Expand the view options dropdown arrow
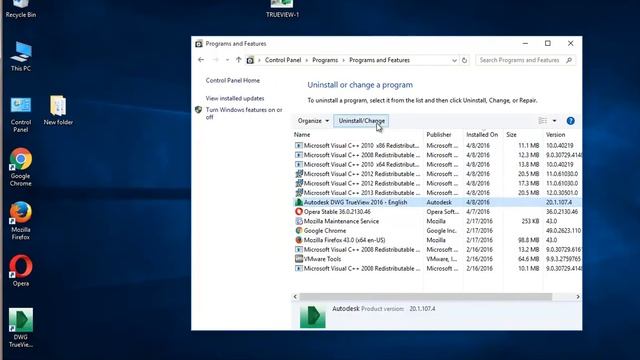 coord(554,121)
